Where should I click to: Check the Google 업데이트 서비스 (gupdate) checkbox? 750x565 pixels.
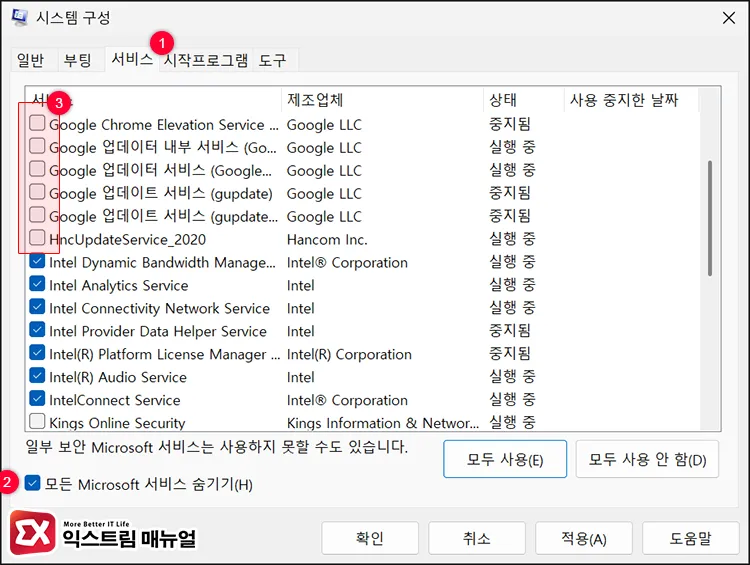point(37,192)
